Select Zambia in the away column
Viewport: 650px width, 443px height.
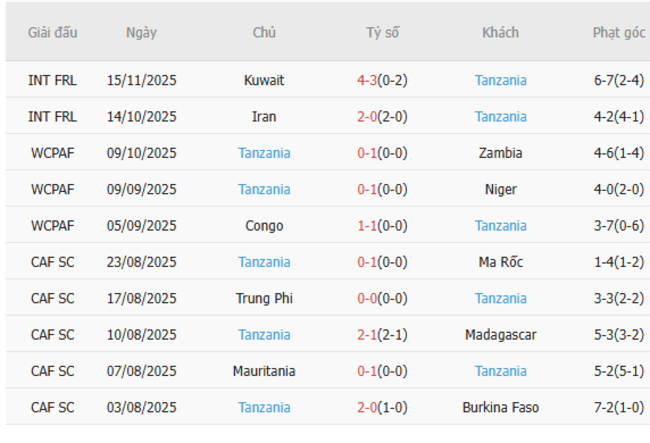click(500, 153)
